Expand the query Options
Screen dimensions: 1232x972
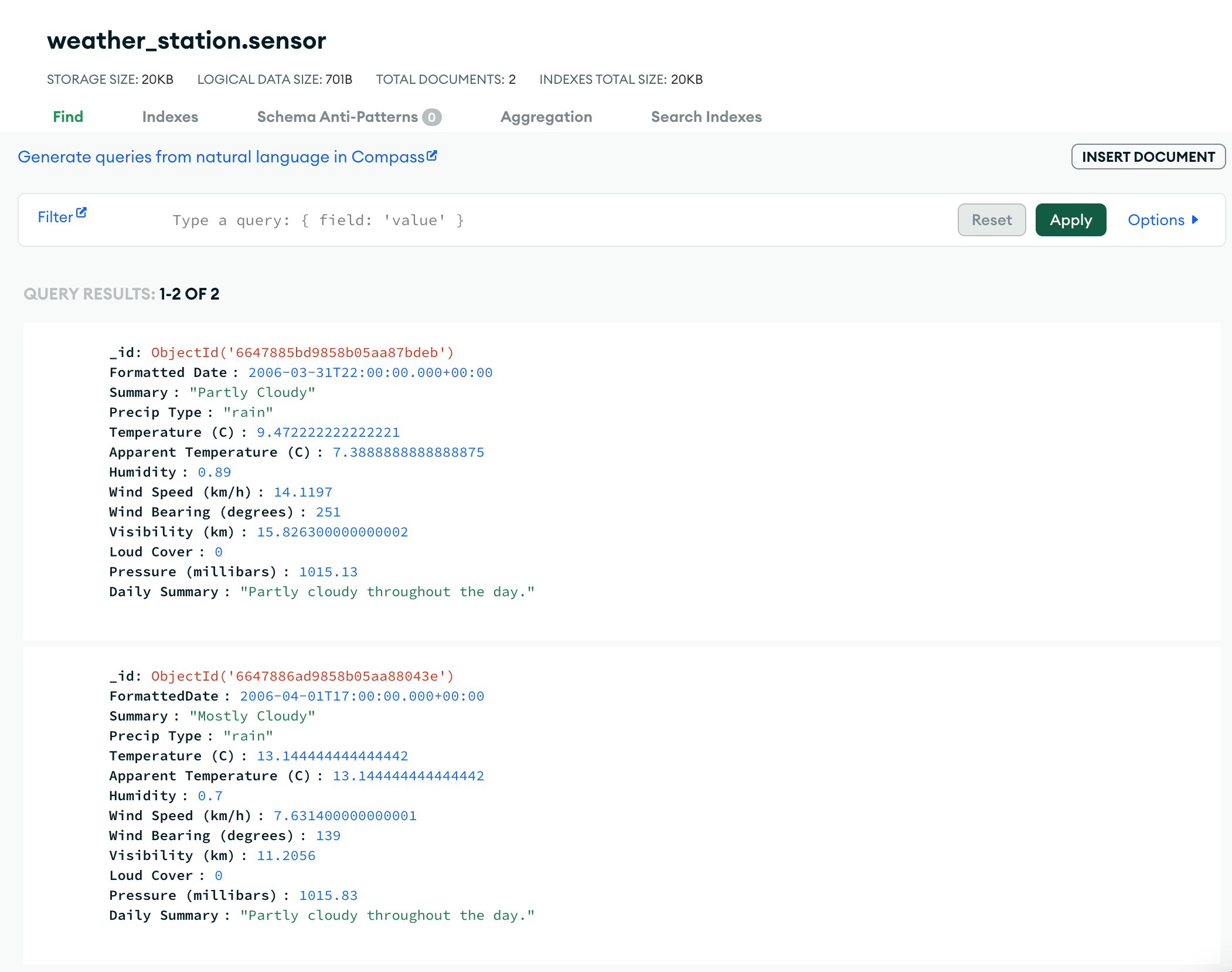1162,220
